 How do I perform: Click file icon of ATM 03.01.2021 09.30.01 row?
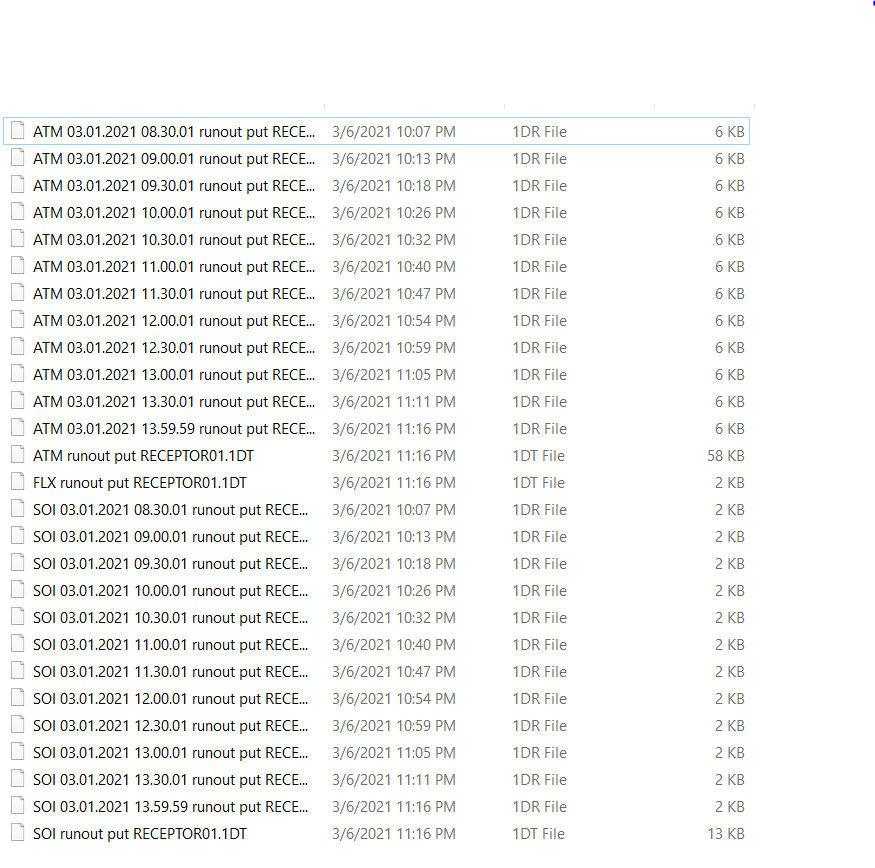click(18, 185)
